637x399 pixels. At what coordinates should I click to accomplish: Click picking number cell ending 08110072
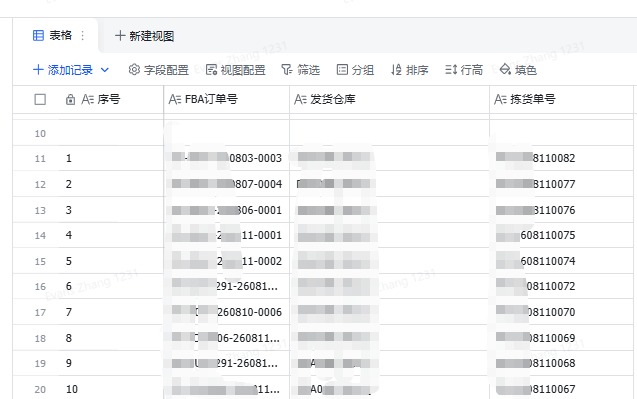click(x=561, y=286)
